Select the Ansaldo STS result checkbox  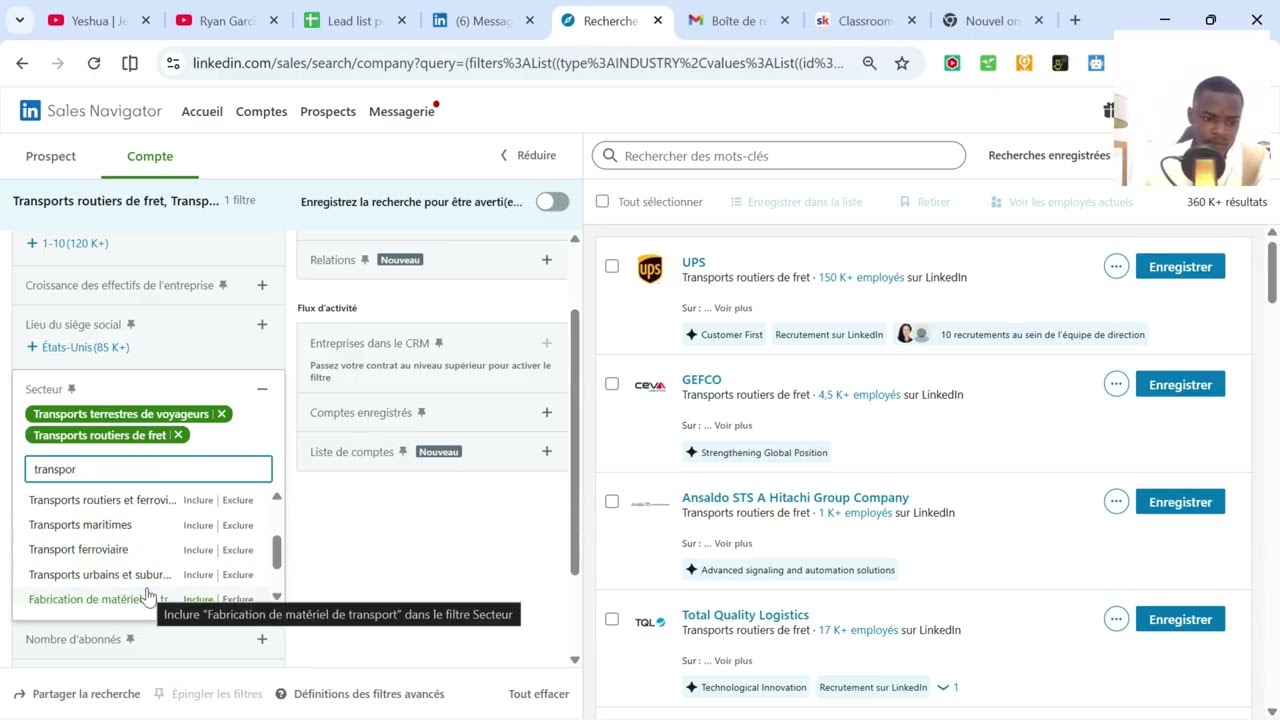point(612,501)
